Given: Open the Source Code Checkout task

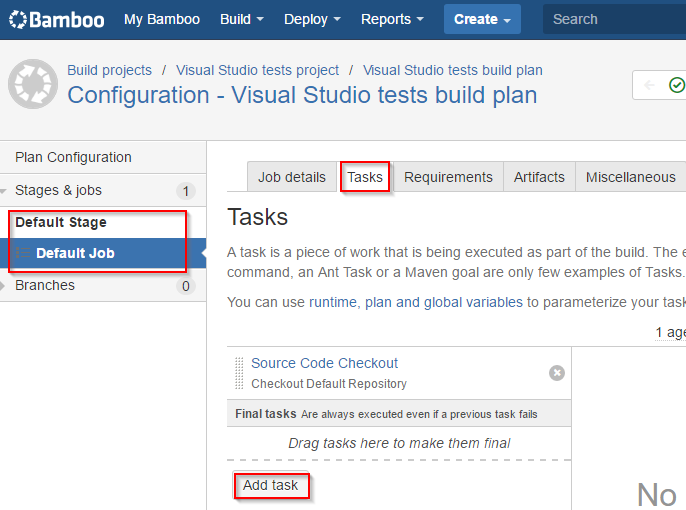Looking at the screenshot, I should point(324,363).
